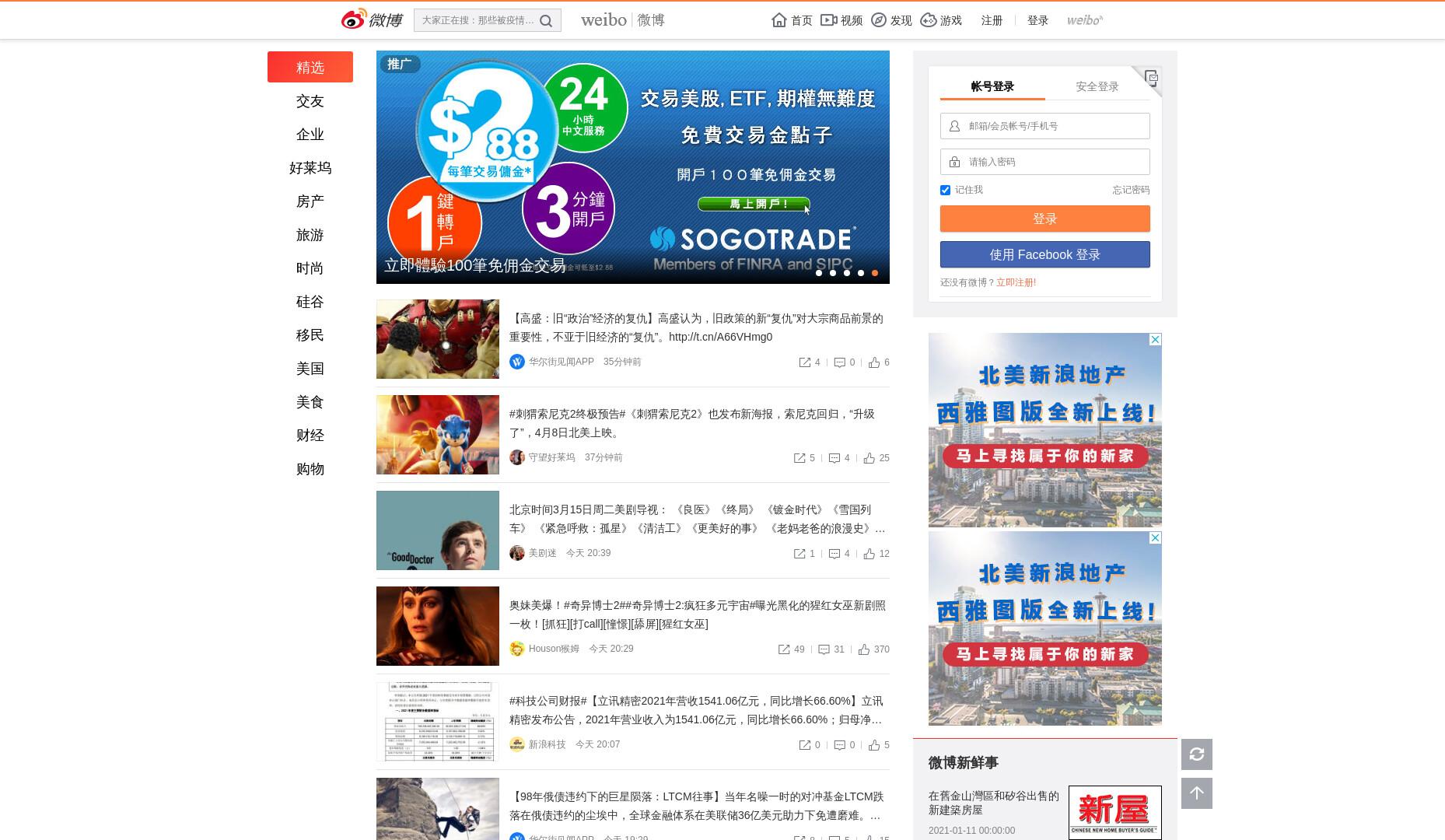Open 发现 discover in the top navigation
The image size is (1445, 840).
tap(891, 20)
